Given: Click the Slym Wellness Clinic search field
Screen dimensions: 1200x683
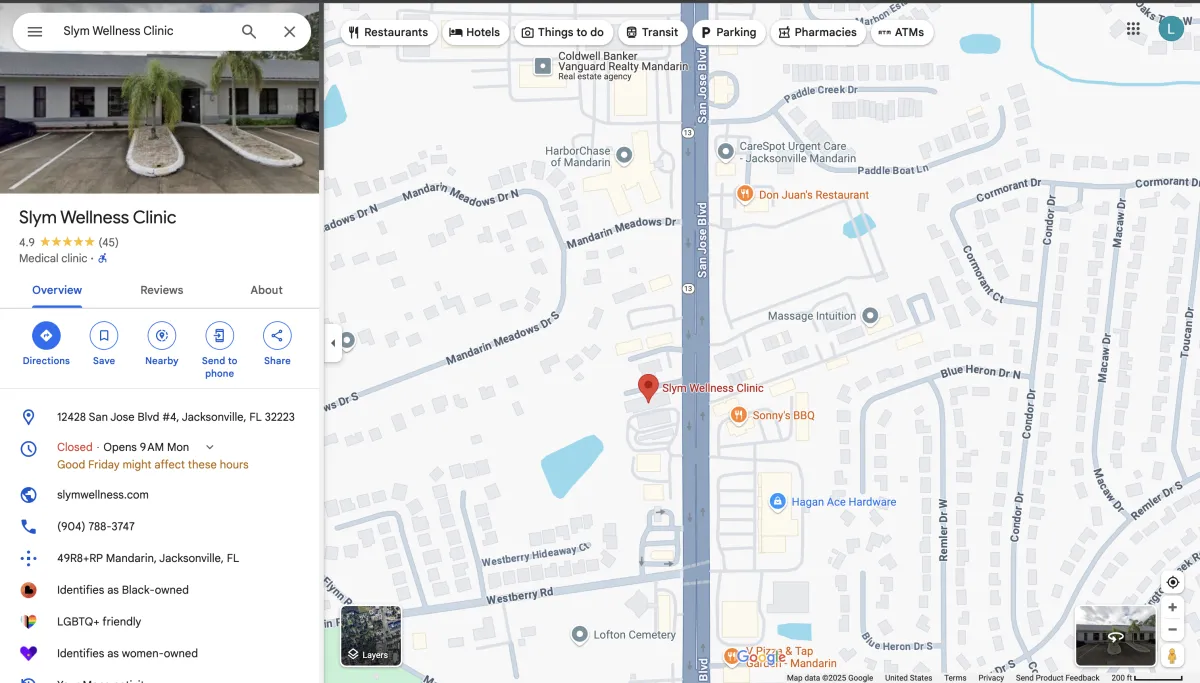Looking at the screenshot, I should pos(145,31).
